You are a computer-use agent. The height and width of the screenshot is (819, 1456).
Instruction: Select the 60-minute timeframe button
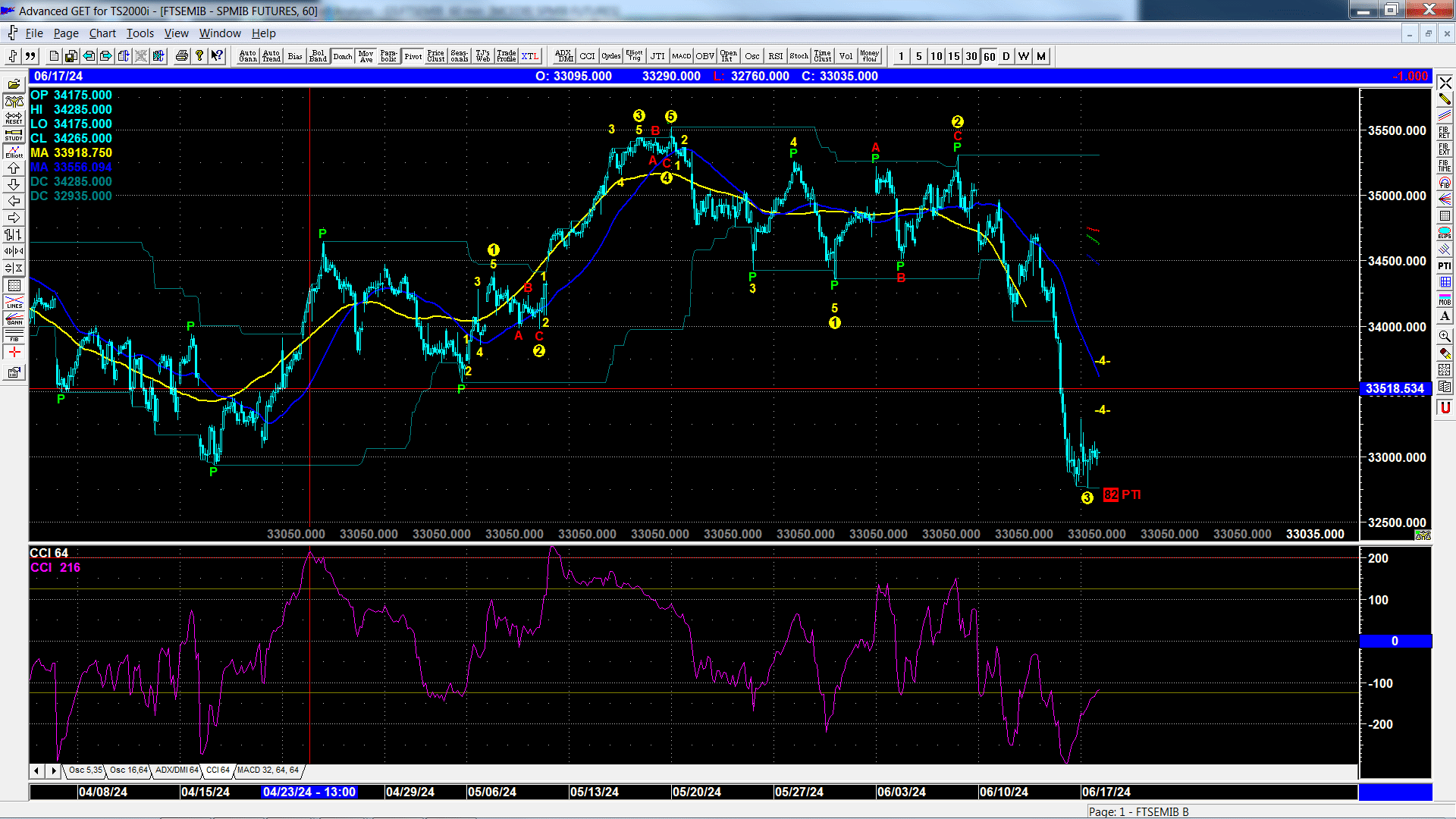990,56
